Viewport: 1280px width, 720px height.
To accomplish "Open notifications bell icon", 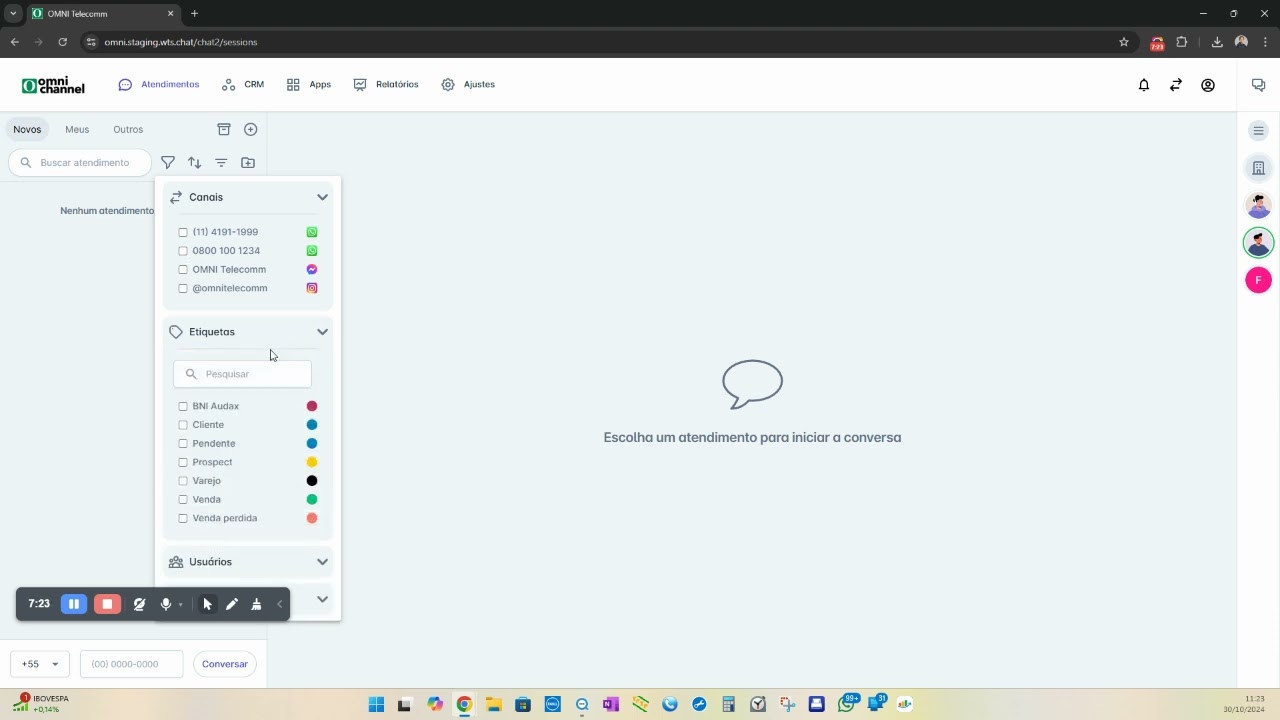I will point(1144,85).
